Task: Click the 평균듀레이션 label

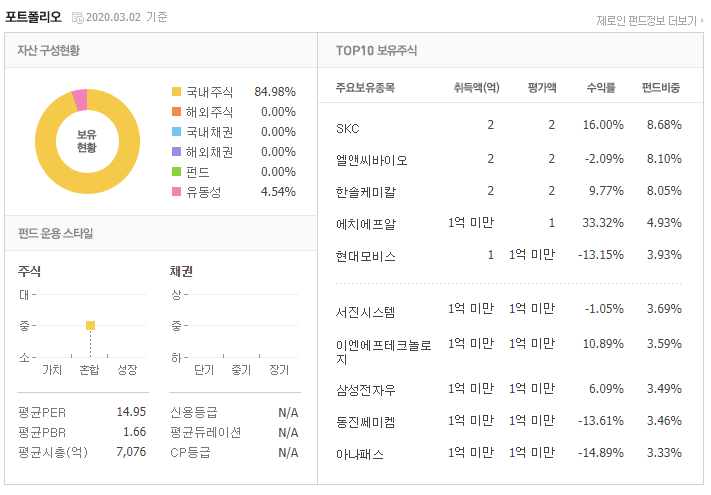Action: (205, 432)
